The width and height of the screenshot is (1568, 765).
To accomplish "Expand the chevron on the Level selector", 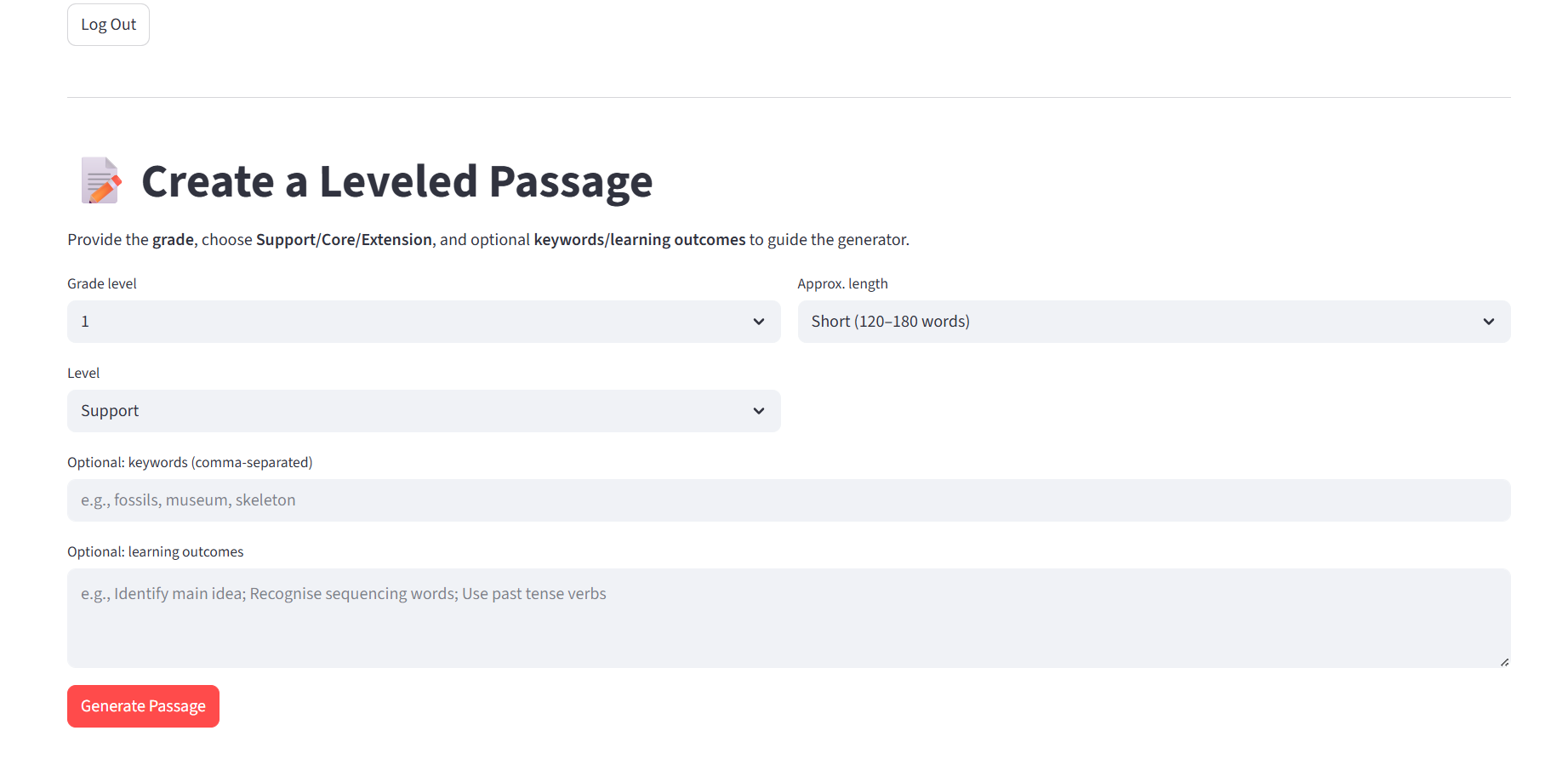I will (x=758, y=411).
